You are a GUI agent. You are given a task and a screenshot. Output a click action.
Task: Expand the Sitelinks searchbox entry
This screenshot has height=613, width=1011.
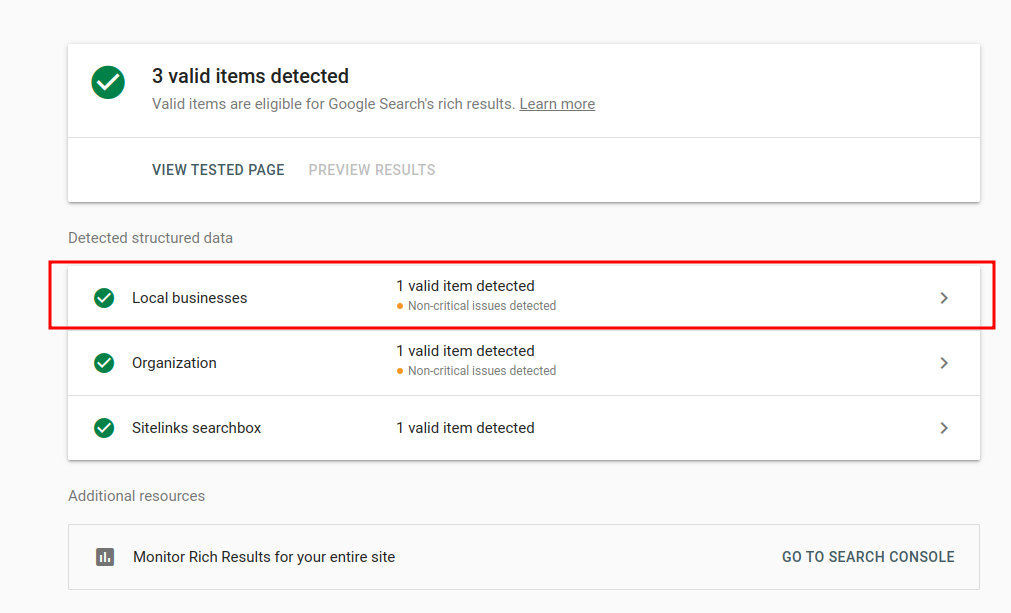click(943, 427)
